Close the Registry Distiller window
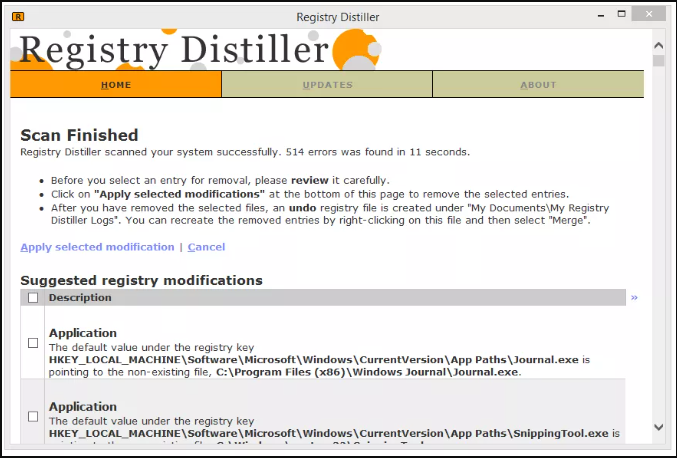This screenshot has height=458, width=677. tap(649, 14)
